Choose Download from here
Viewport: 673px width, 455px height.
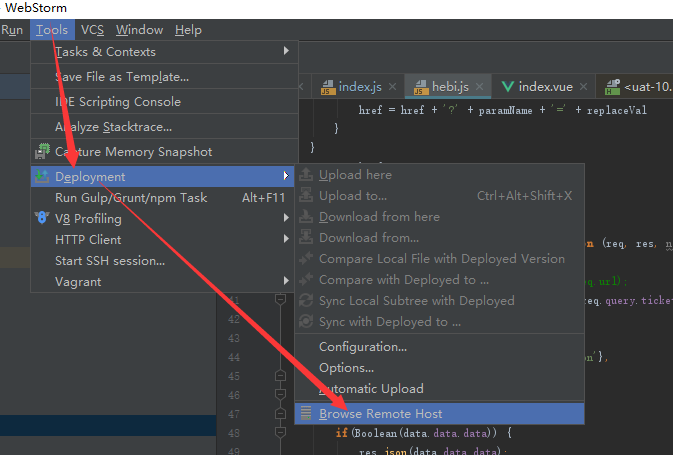(440, 217)
